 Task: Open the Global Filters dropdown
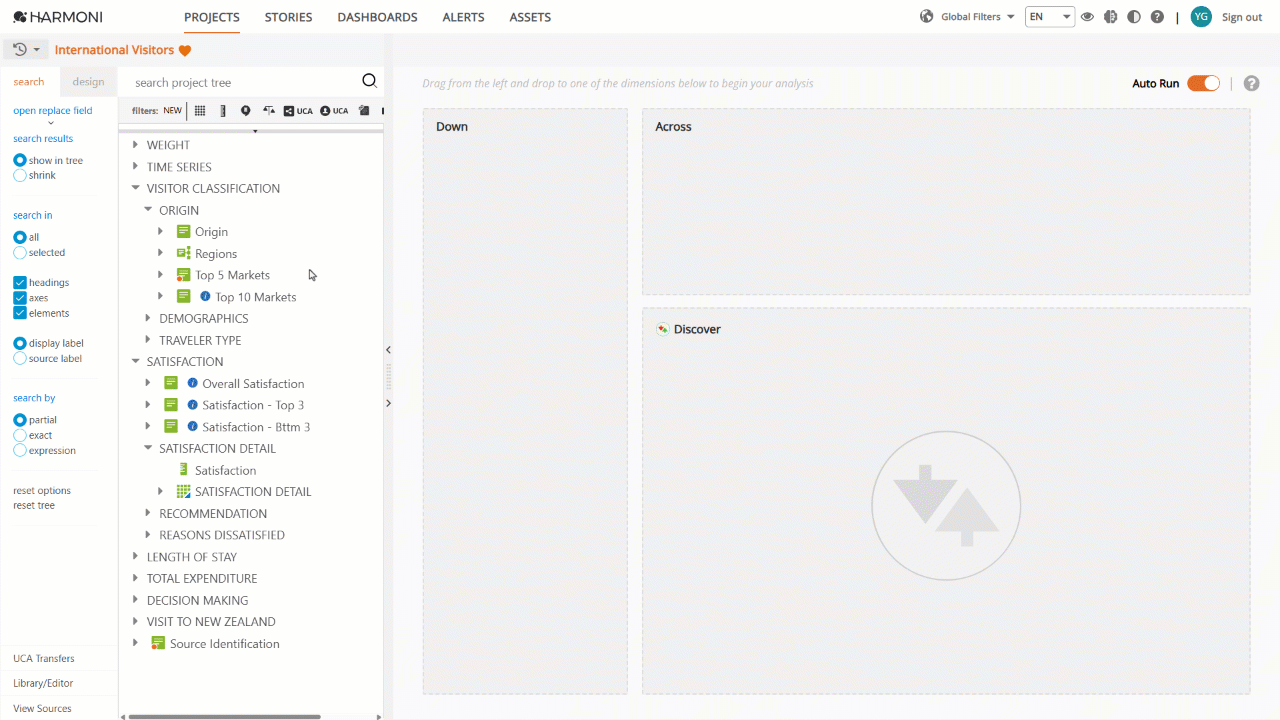(977, 17)
